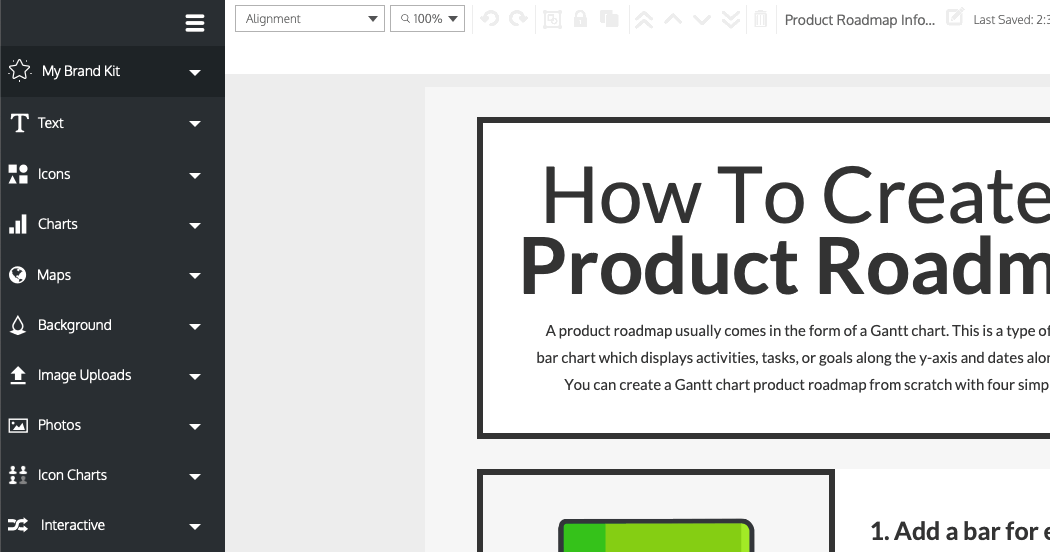Click Send to back double-down arrows
The height and width of the screenshot is (552, 1050).
click(731, 19)
